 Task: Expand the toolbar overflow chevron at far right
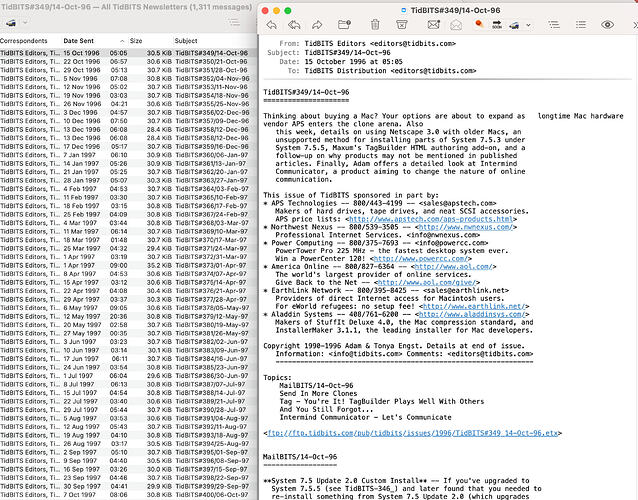click(635, 25)
